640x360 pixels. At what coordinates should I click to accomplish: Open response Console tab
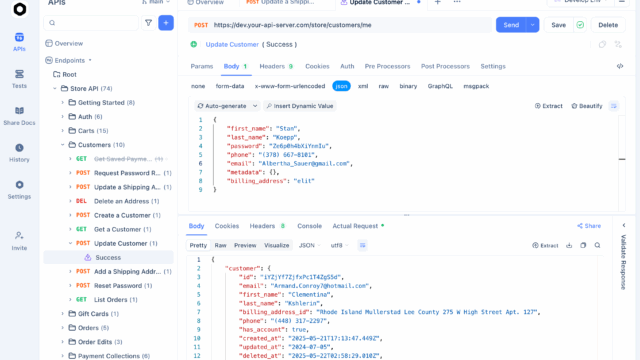tap(309, 226)
